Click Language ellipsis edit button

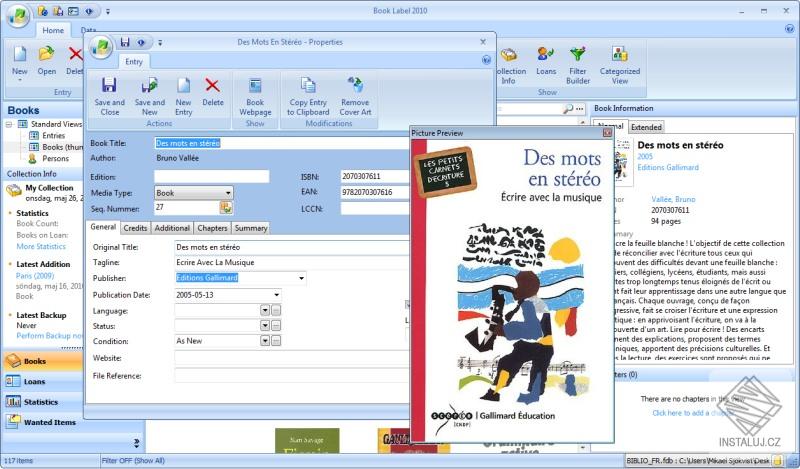(x=276, y=310)
